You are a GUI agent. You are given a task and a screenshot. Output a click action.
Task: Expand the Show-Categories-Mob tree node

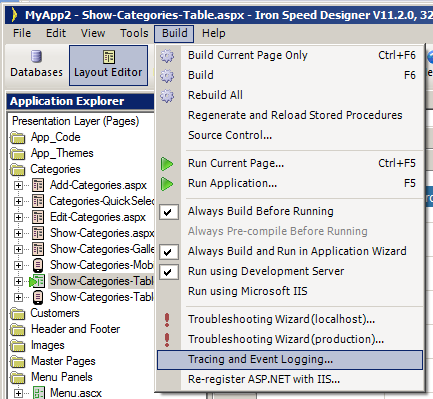coord(18,265)
